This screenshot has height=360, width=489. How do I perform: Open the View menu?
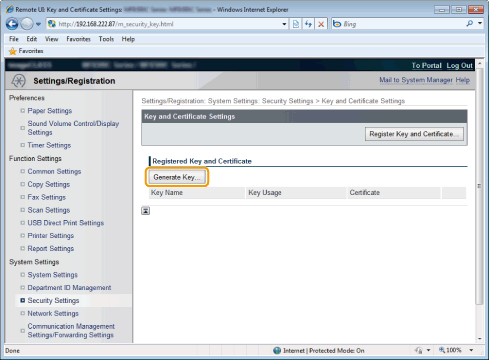click(51, 39)
